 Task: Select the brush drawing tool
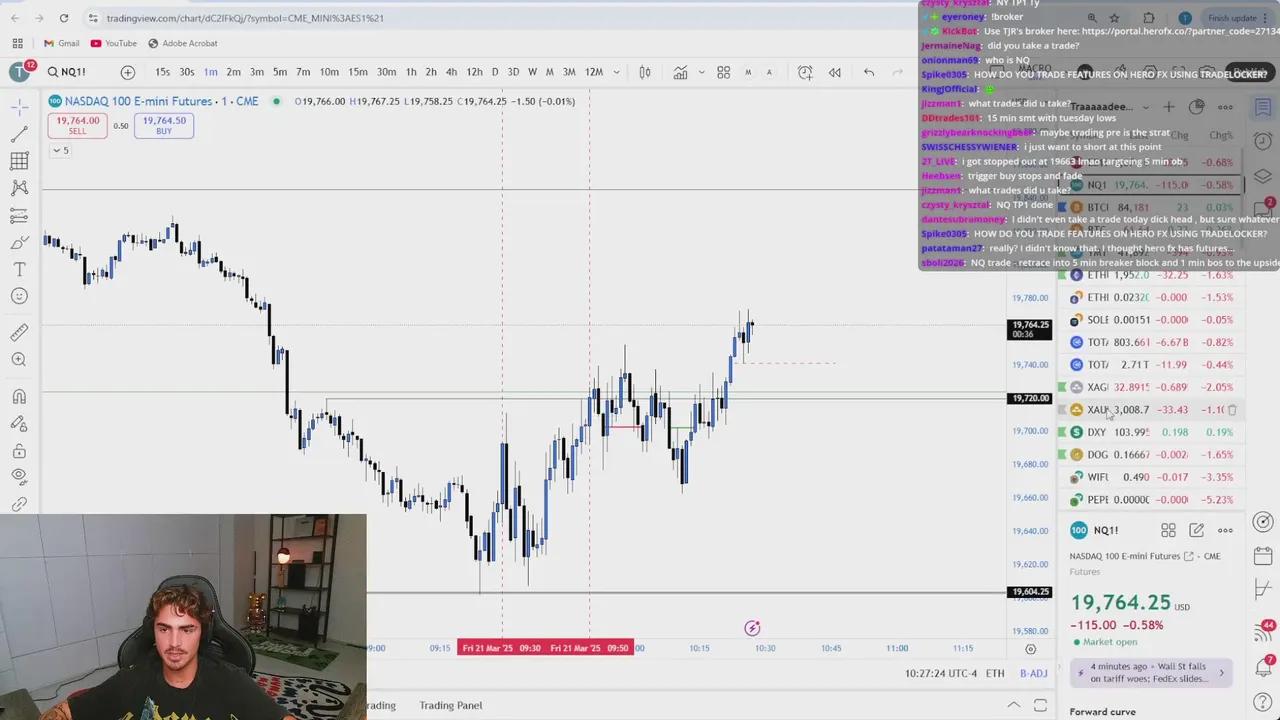pos(19,242)
